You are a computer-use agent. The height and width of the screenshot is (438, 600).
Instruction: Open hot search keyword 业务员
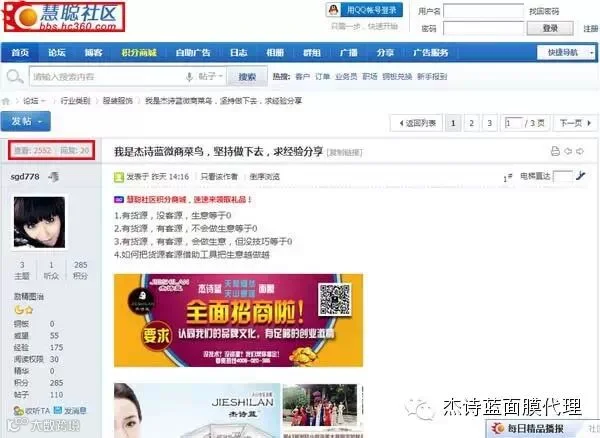[346, 77]
